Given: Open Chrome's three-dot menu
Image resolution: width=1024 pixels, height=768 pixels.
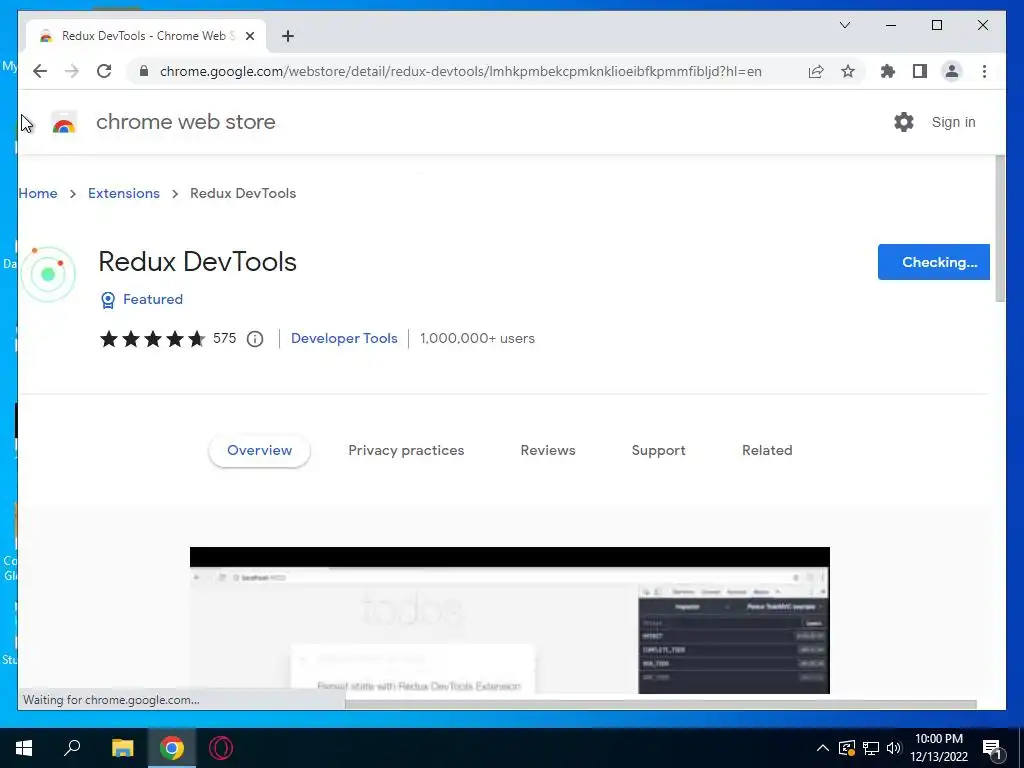Looking at the screenshot, I should (984, 71).
